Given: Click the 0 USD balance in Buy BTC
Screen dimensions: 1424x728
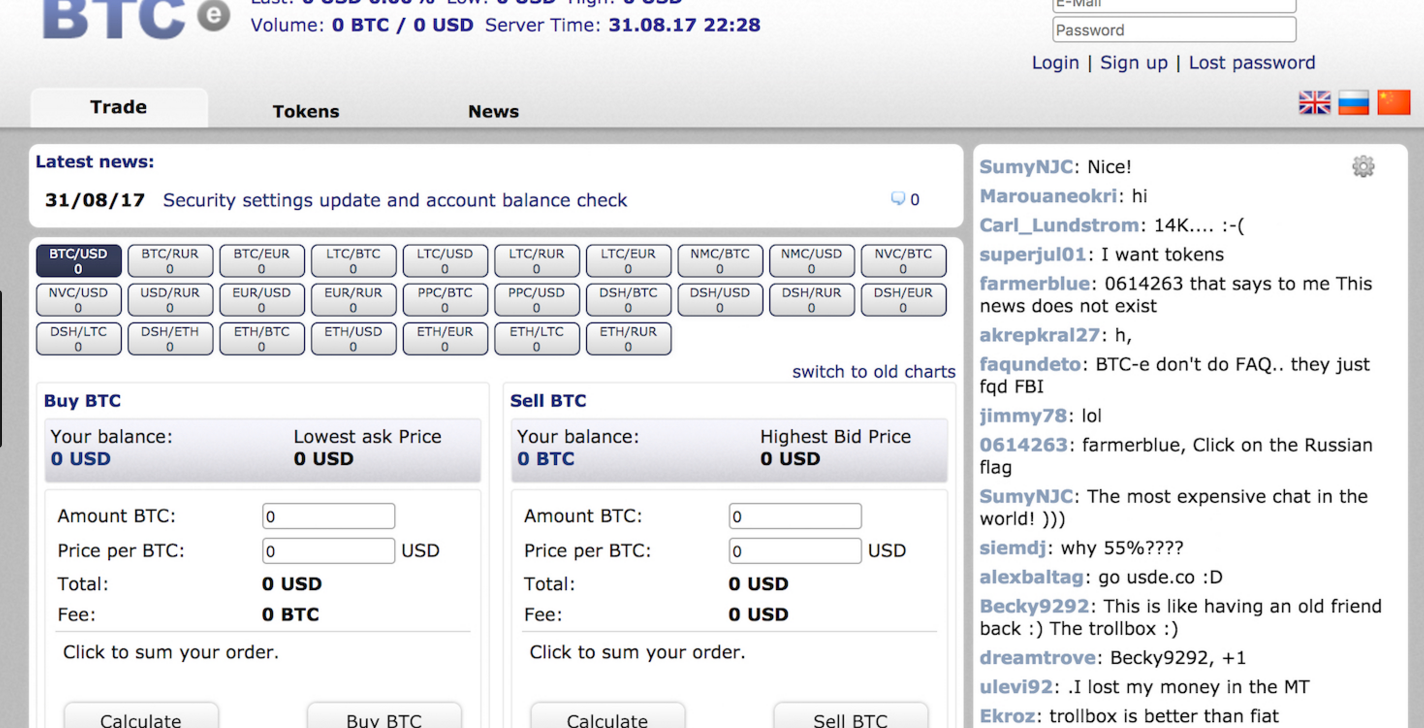Looking at the screenshot, I should (81, 459).
